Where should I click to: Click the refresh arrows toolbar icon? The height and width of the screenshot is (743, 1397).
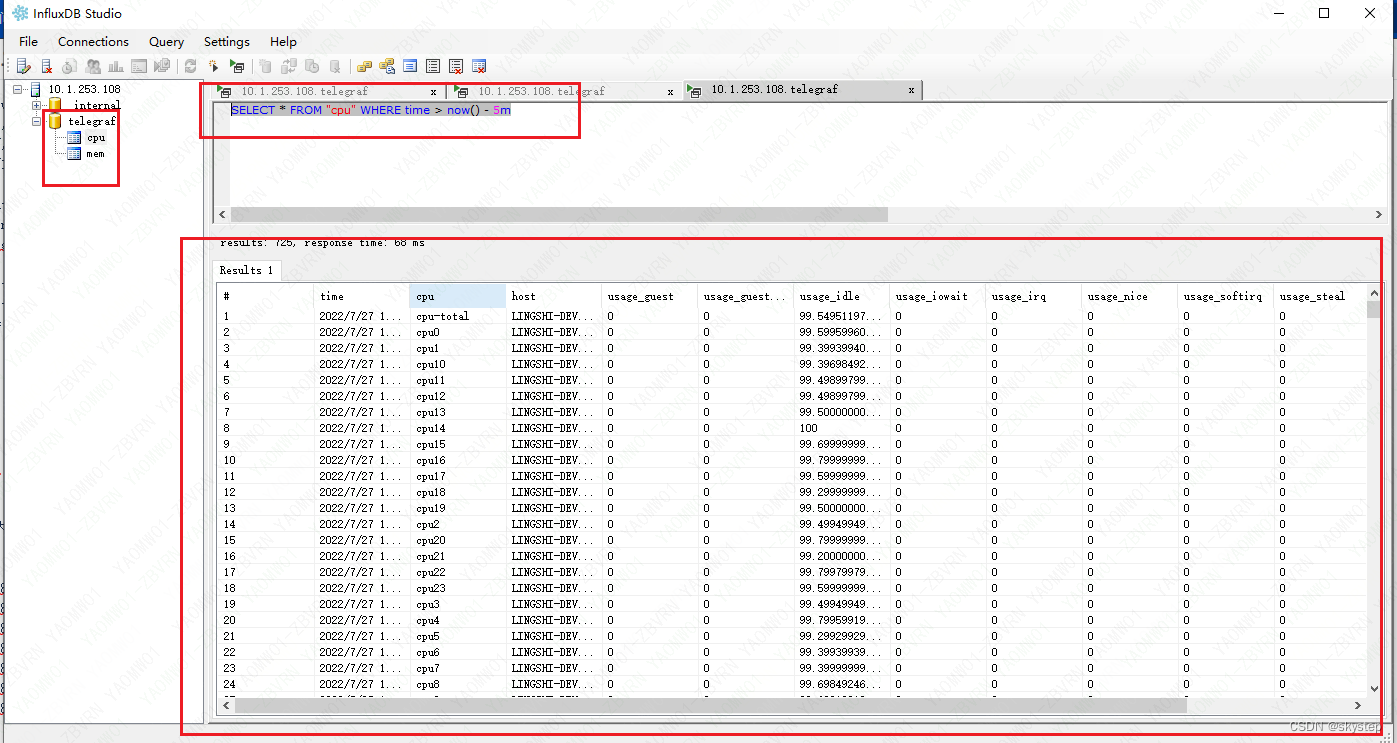point(191,66)
